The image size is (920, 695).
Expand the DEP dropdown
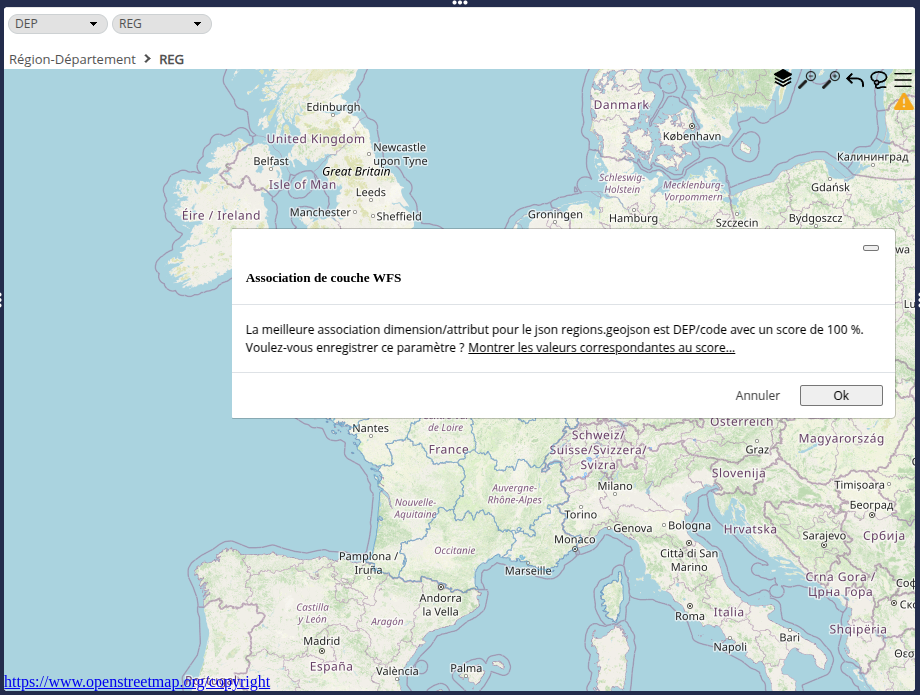click(57, 24)
